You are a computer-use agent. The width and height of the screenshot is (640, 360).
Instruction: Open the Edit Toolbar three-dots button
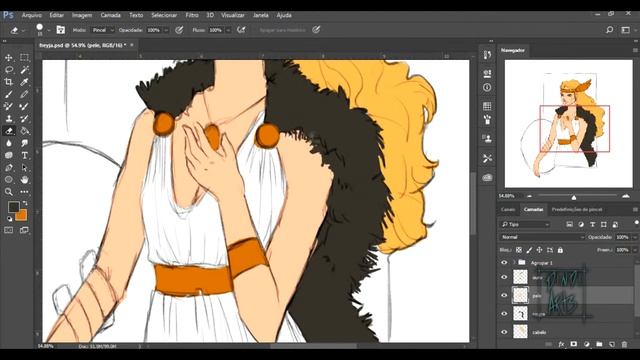tap(24, 191)
